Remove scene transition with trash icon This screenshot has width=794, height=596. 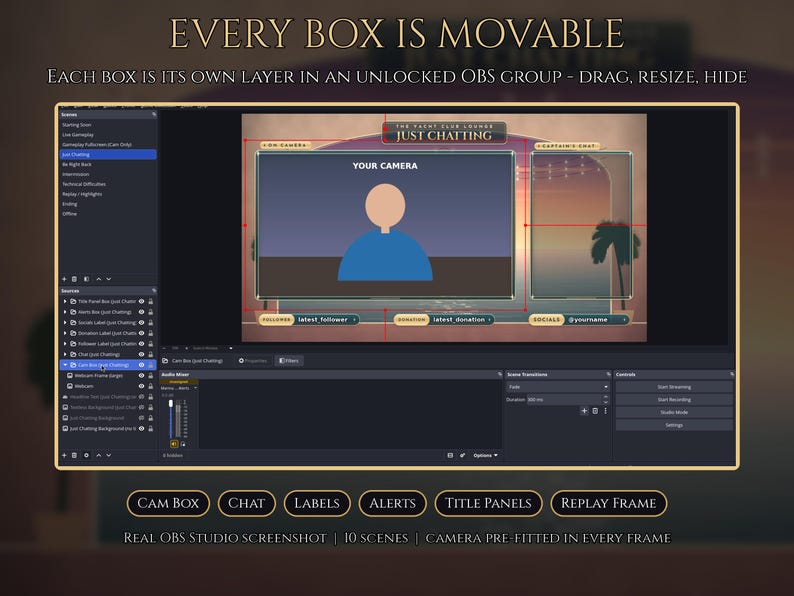click(595, 411)
